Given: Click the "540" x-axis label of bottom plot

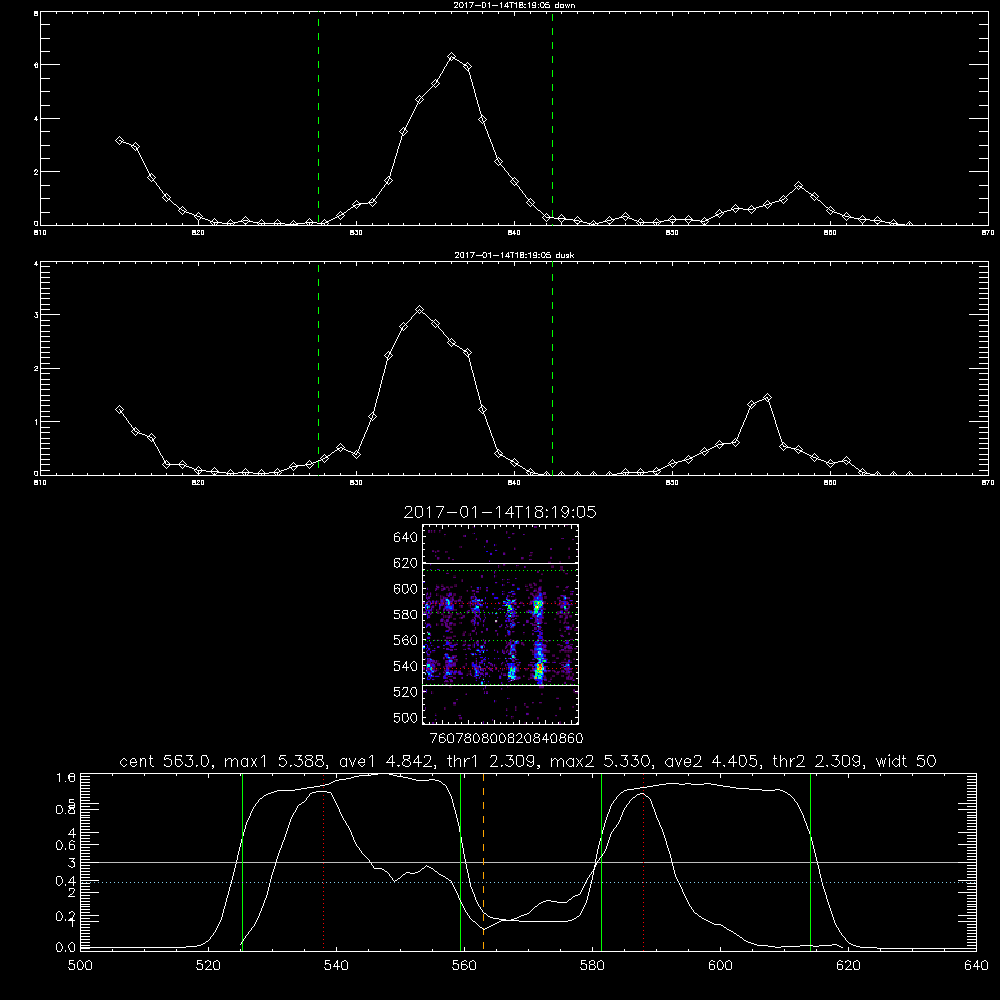Looking at the screenshot, I should [336, 966].
